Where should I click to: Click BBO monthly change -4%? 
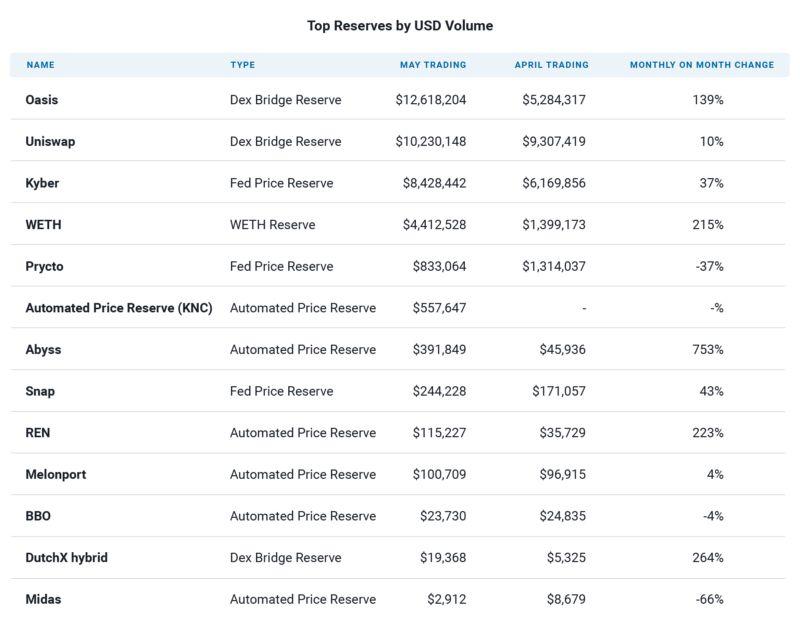coord(713,516)
